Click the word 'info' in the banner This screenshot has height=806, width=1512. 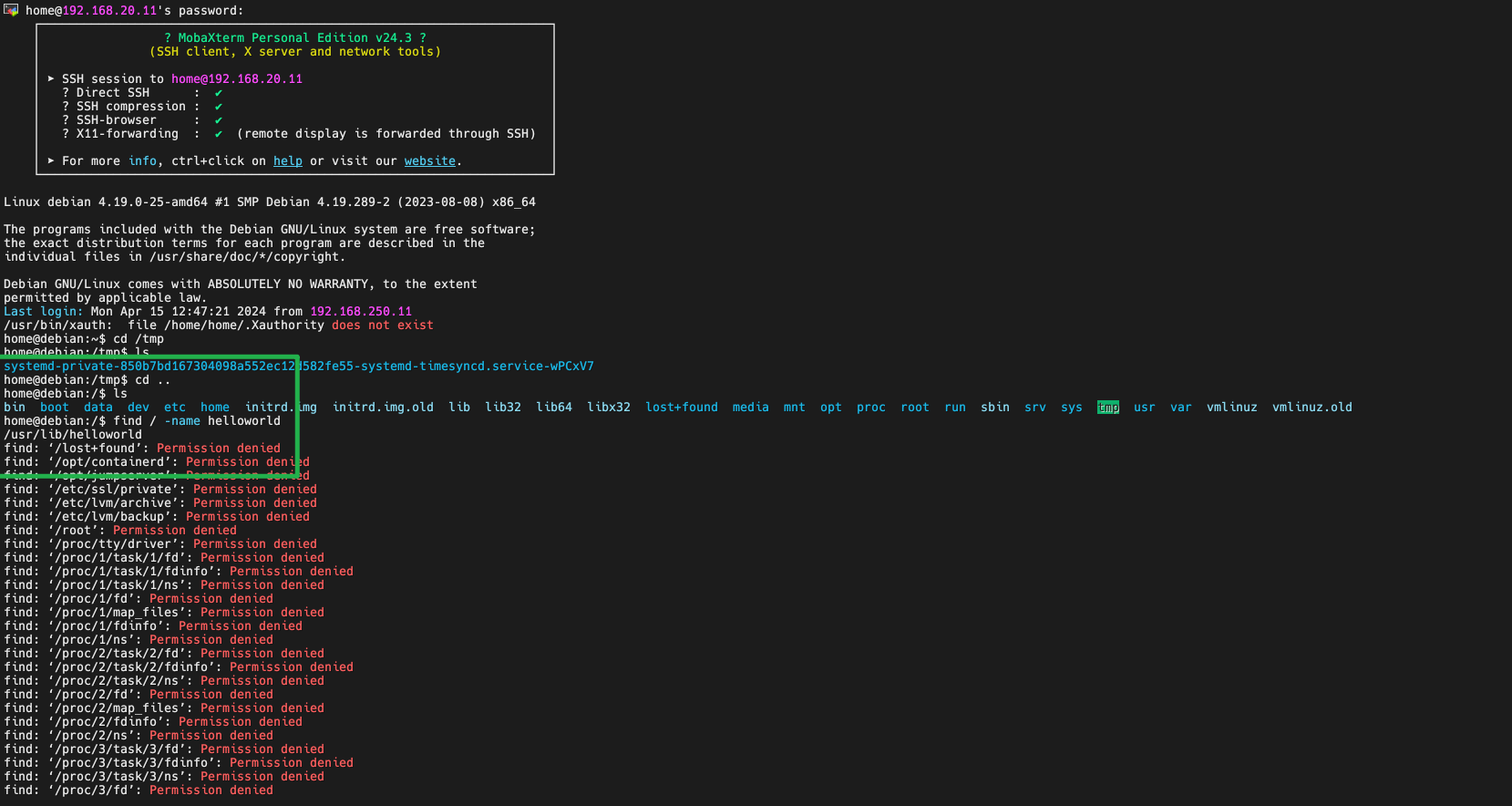click(x=142, y=161)
